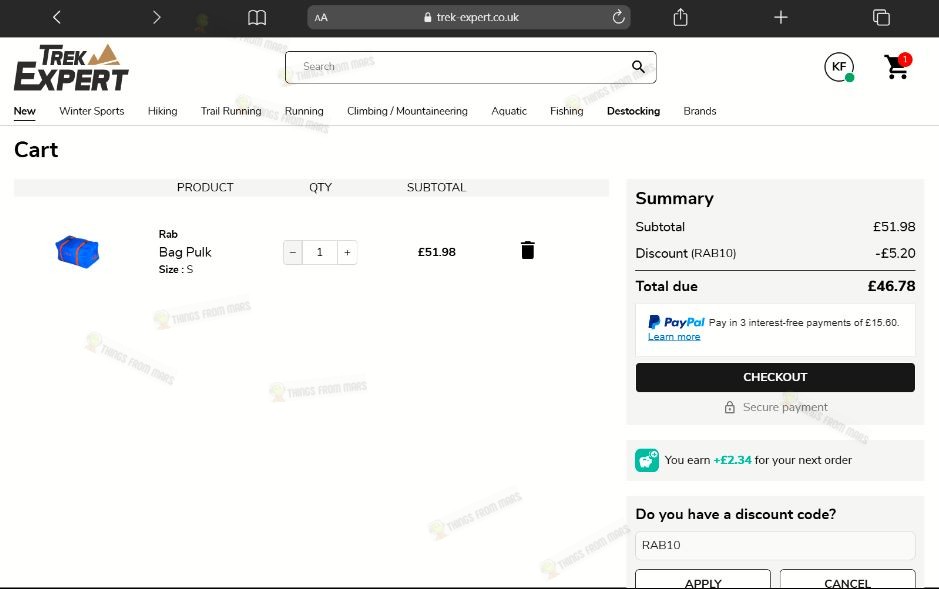This screenshot has width=939, height=589.
Task: Open the Winter Sports category
Action: (92, 111)
